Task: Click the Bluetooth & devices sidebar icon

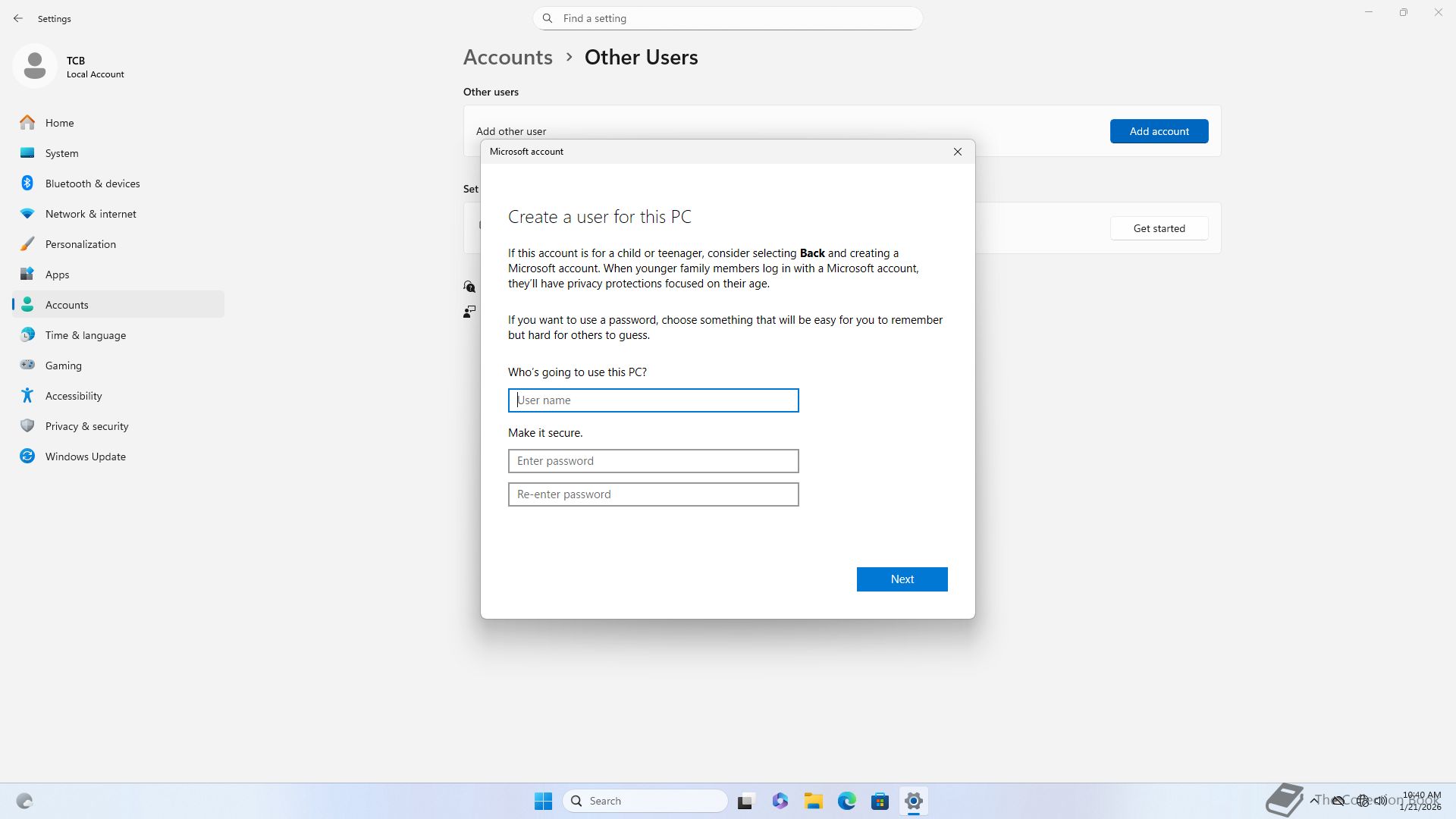Action: pos(27,184)
